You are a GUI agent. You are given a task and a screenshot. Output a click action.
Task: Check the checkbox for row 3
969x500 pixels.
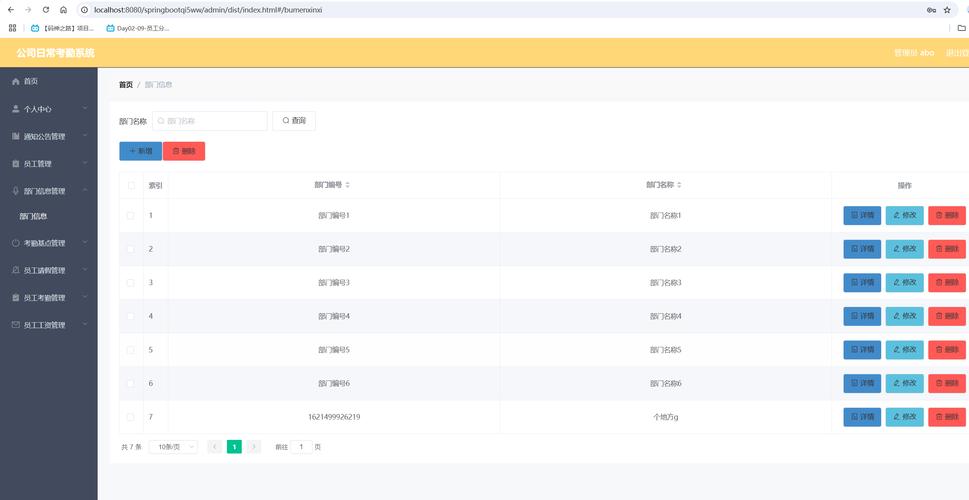tap(131, 283)
